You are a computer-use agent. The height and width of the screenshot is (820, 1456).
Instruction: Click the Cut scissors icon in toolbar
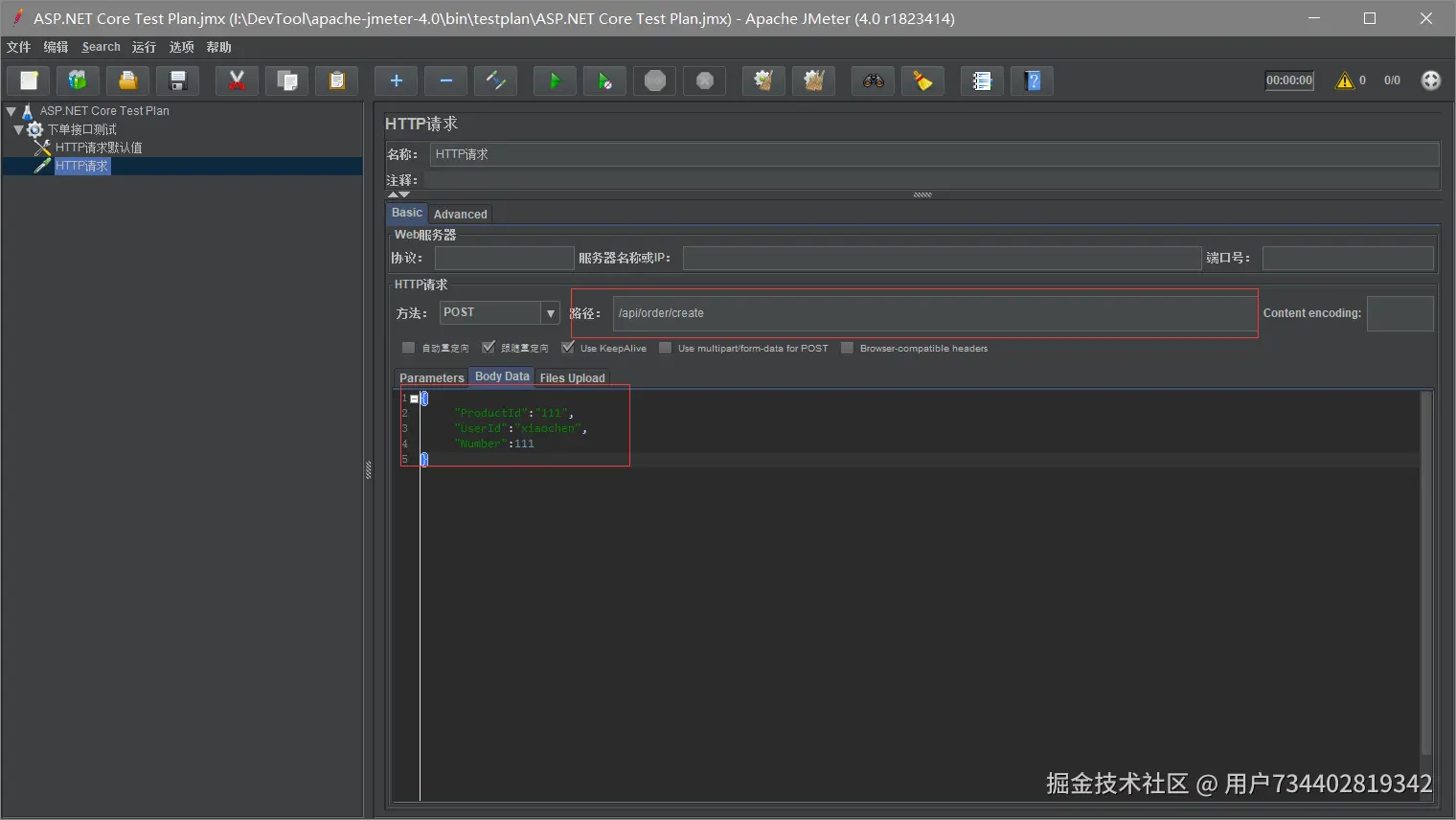tap(237, 81)
